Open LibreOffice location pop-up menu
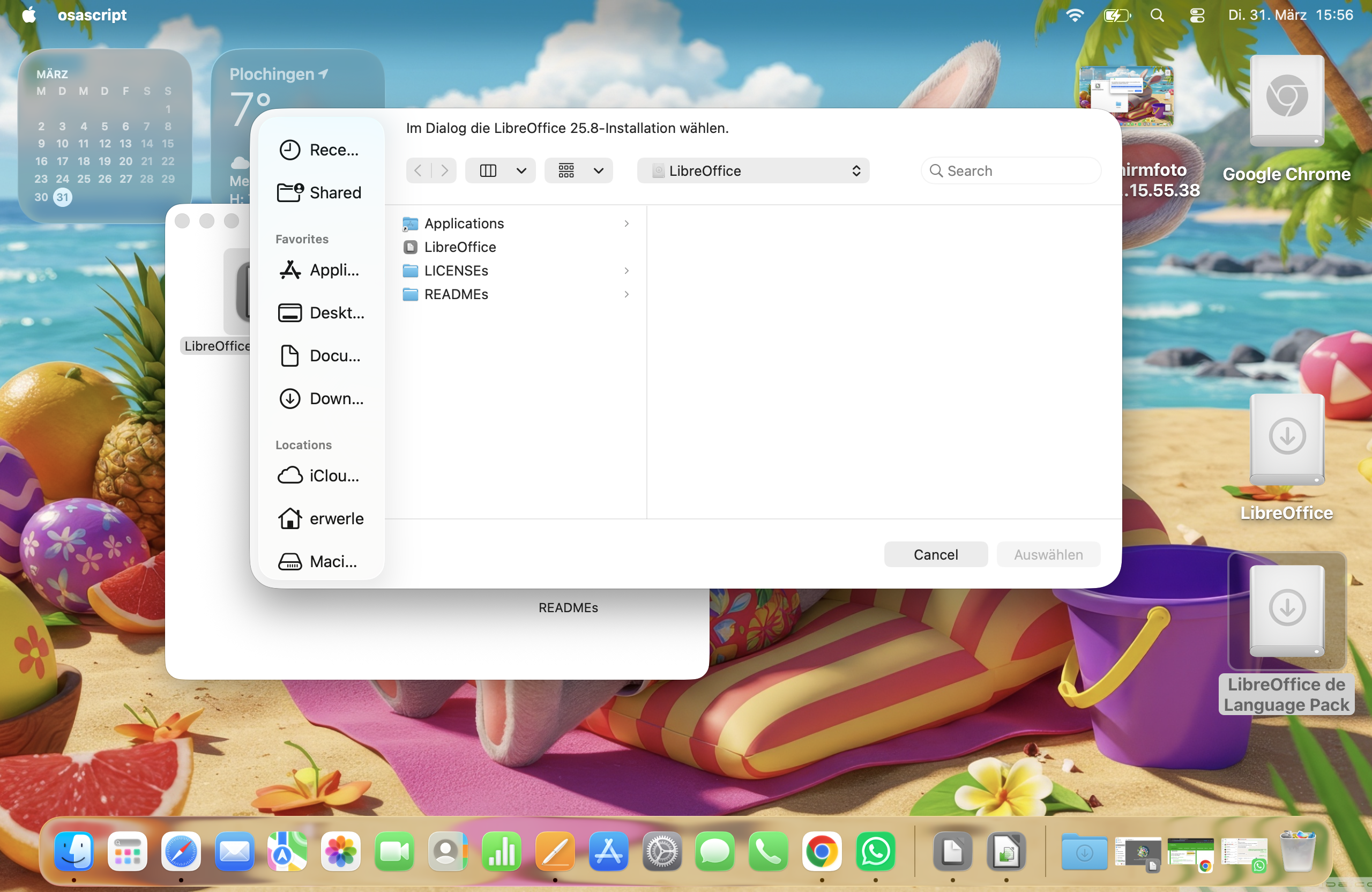The height and width of the screenshot is (892, 1372). pyautogui.click(x=752, y=170)
